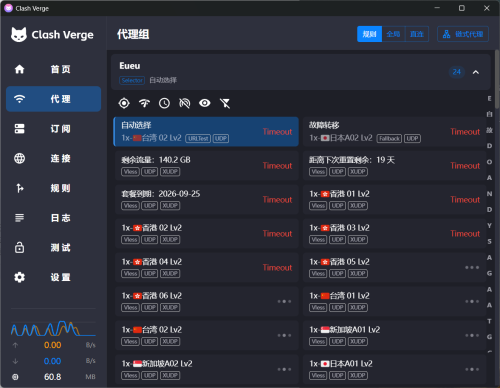Click the upload arrow speed icon
This screenshot has width=500, height=388.
pos(15,345)
